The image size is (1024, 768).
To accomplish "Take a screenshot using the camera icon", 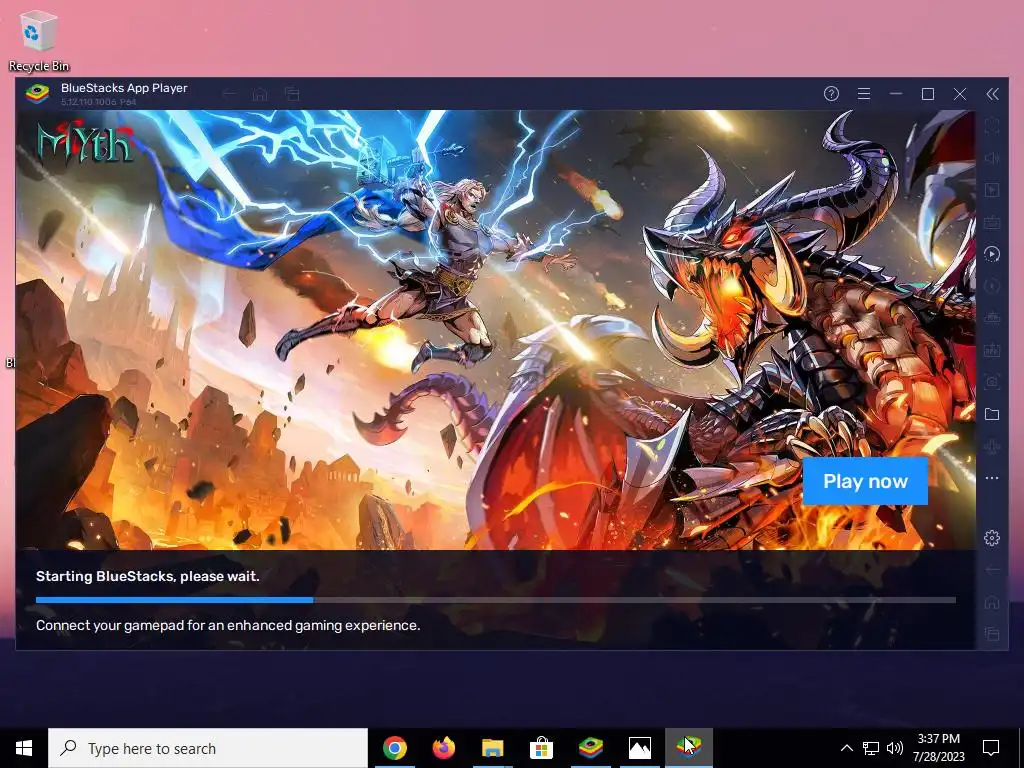I will pos(991,382).
